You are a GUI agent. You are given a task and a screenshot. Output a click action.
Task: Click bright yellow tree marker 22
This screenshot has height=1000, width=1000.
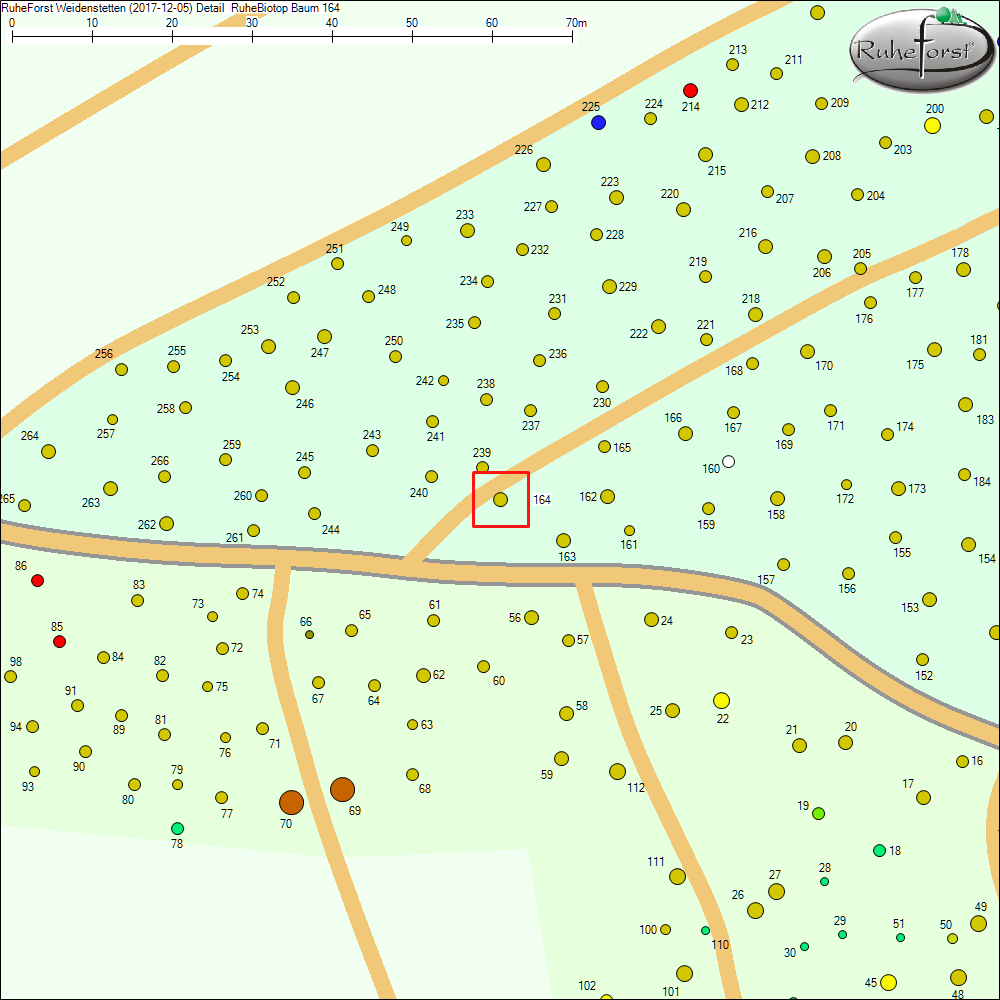point(721,700)
